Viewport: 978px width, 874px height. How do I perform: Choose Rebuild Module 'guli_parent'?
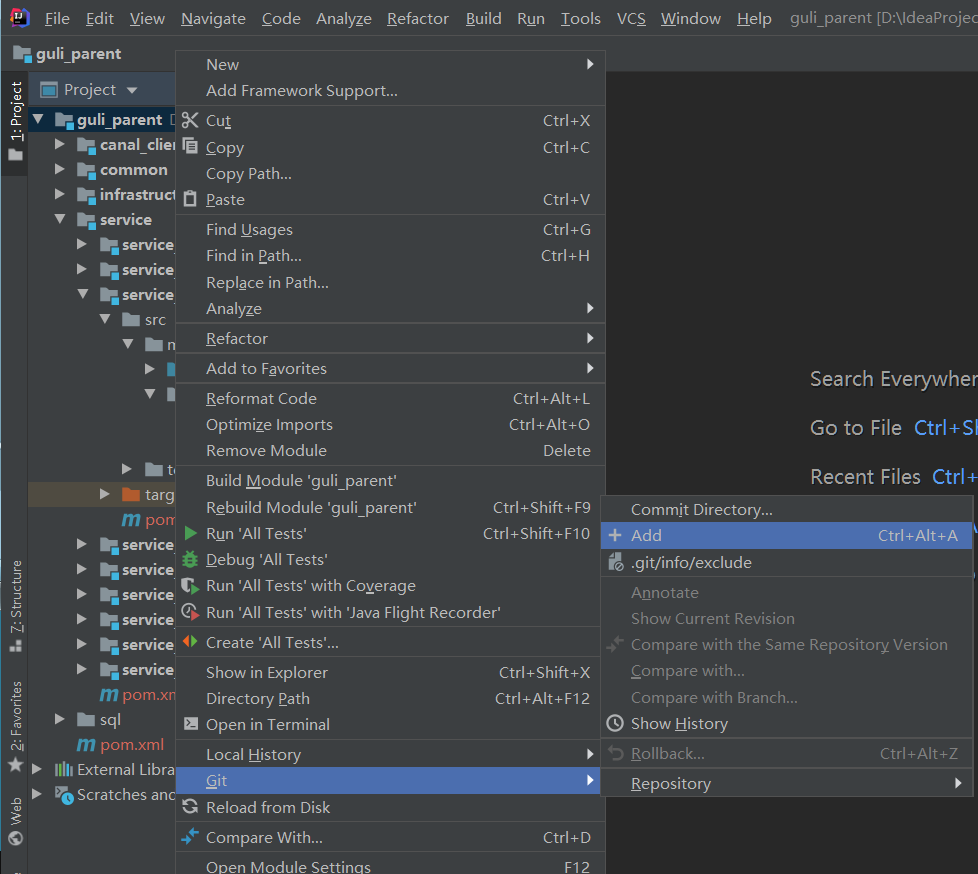[x=390, y=507]
